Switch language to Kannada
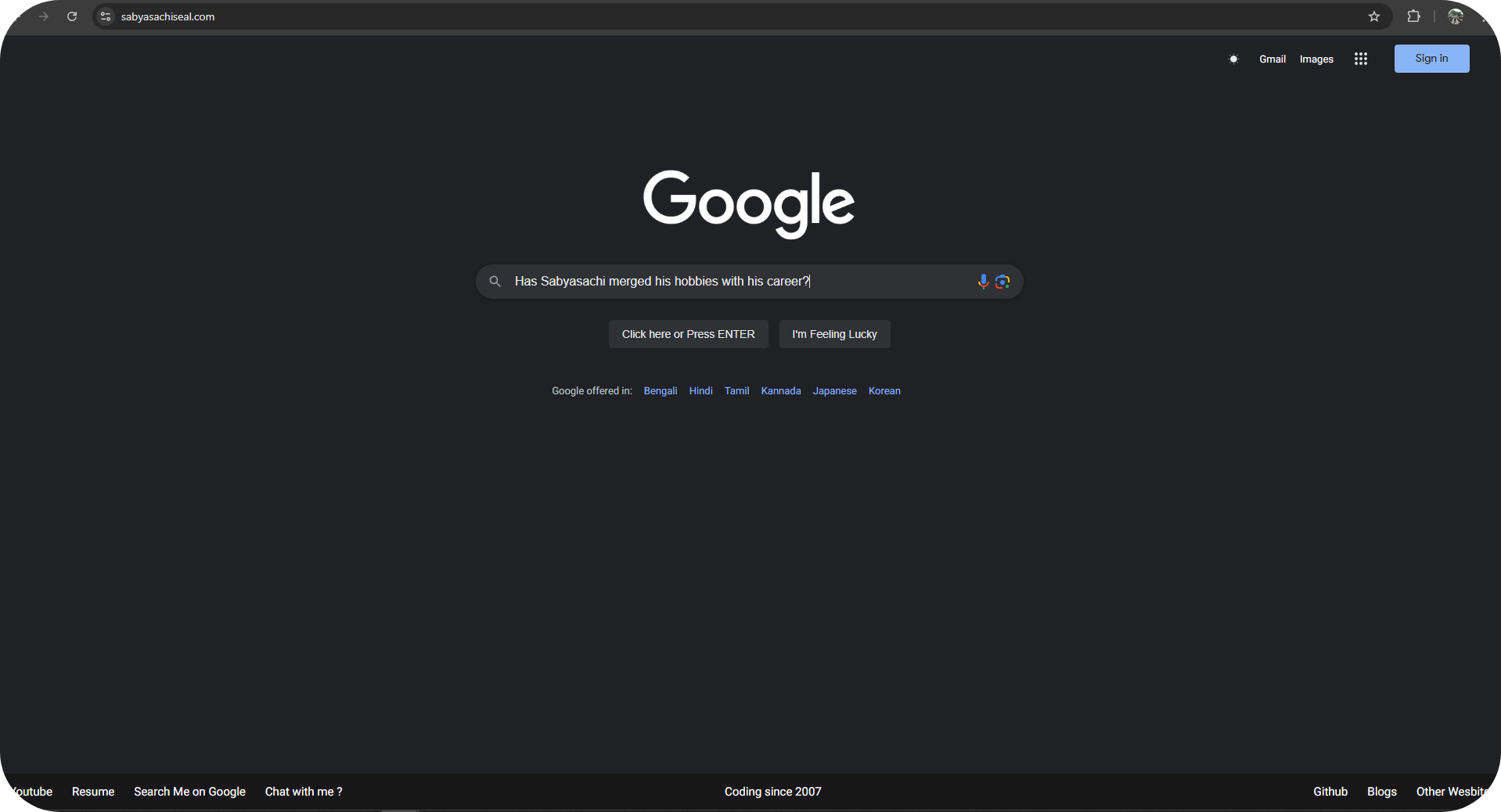Image resolution: width=1501 pixels, height=812 pixels. point(781,391)
